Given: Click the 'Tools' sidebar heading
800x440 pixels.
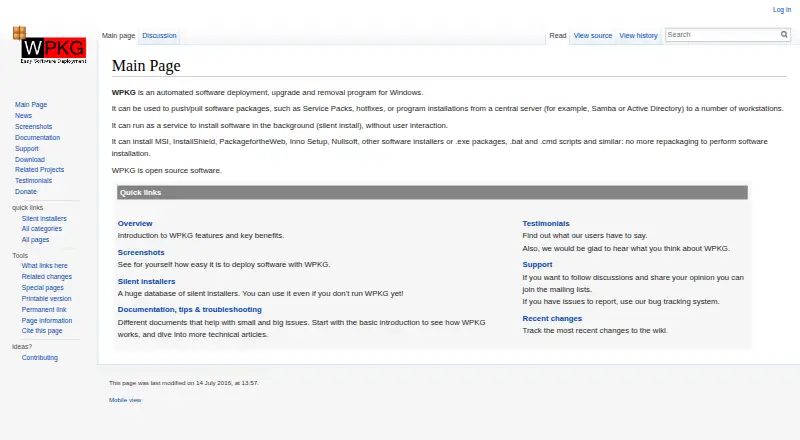Looking at the screenshot, I should (x=20, y=256).
